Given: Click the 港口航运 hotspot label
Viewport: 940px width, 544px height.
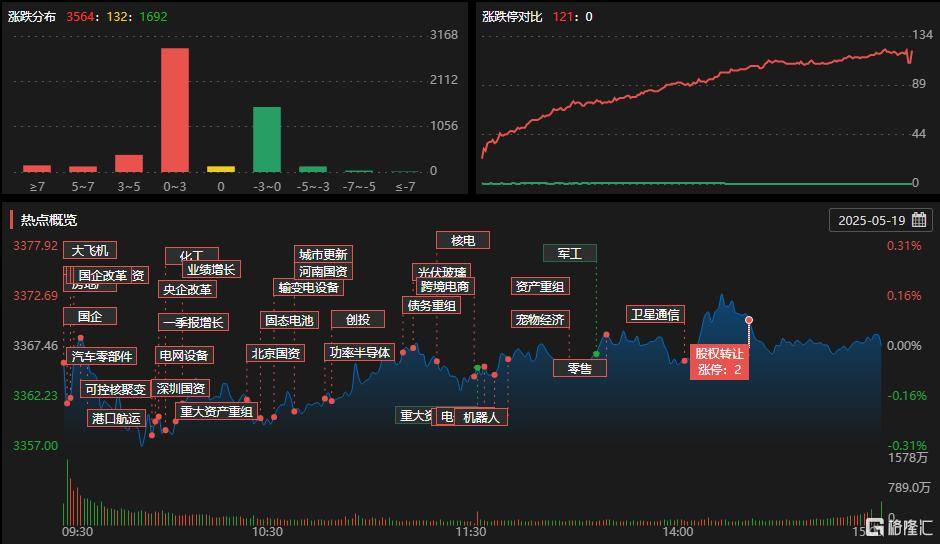Looking at the screenshot, I should click(116, 418).
